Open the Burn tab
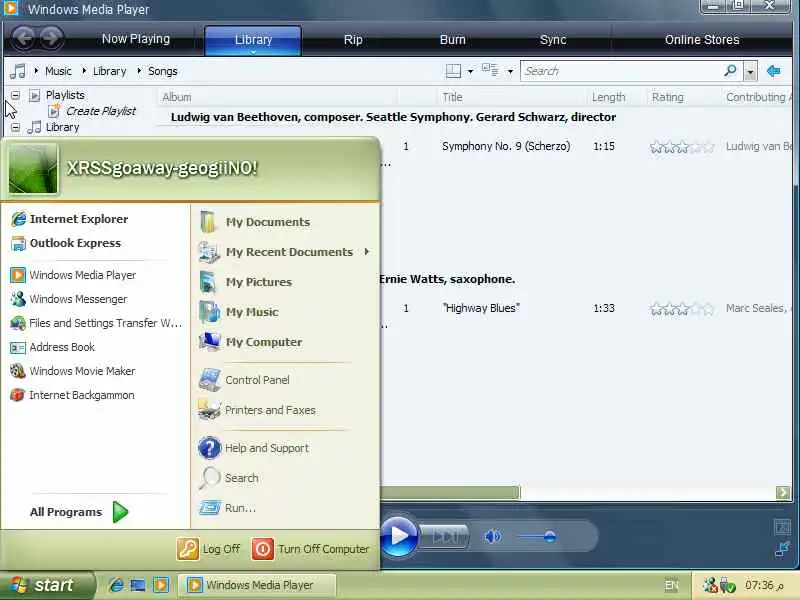Viewport: 800px width, 600px height. tap(453, 40)
